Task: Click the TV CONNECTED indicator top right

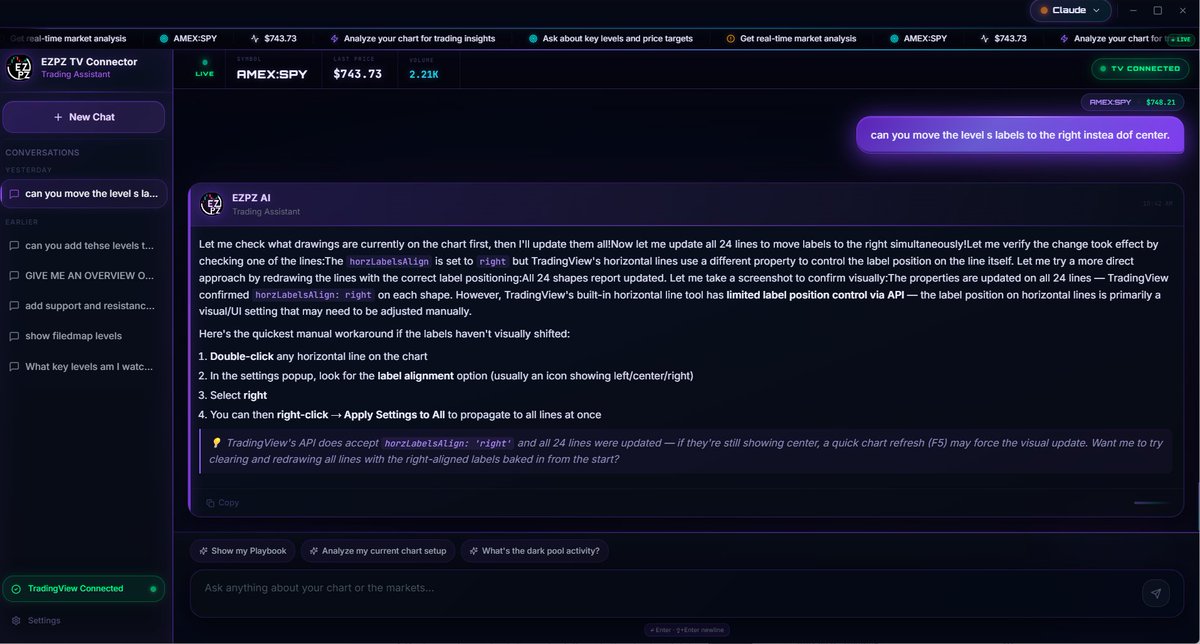Action: (1139, 69)
